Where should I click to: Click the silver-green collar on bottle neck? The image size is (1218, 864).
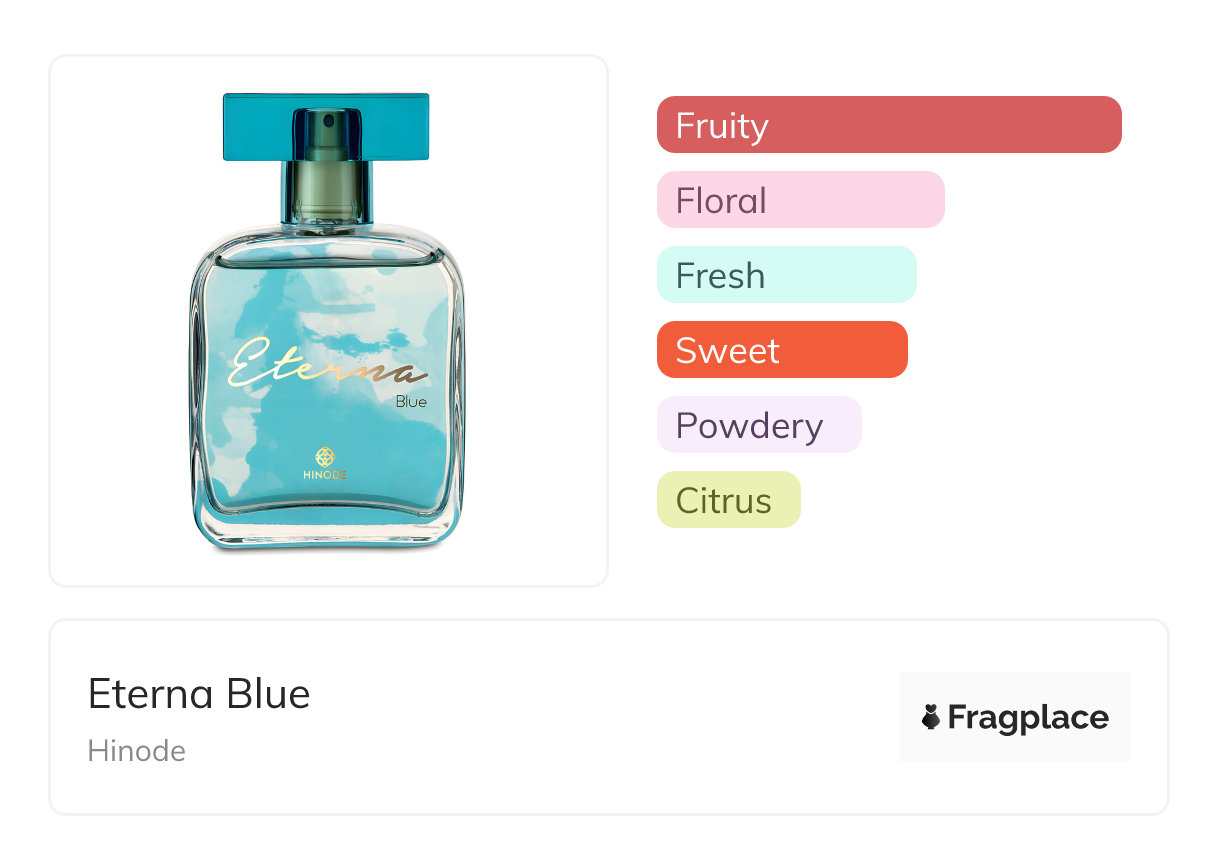click(x=326, y=190)
